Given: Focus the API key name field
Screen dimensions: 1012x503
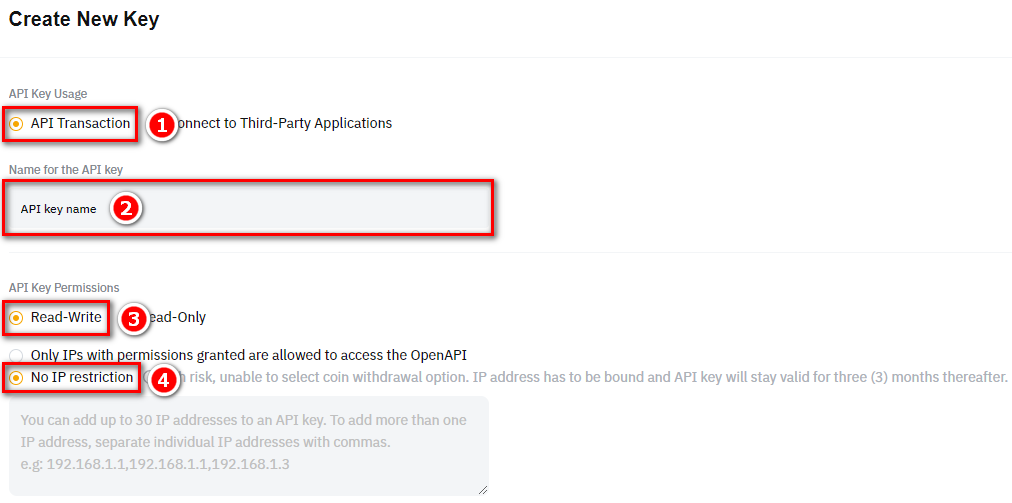Looking at the screenshot, I should pos(248,209).
